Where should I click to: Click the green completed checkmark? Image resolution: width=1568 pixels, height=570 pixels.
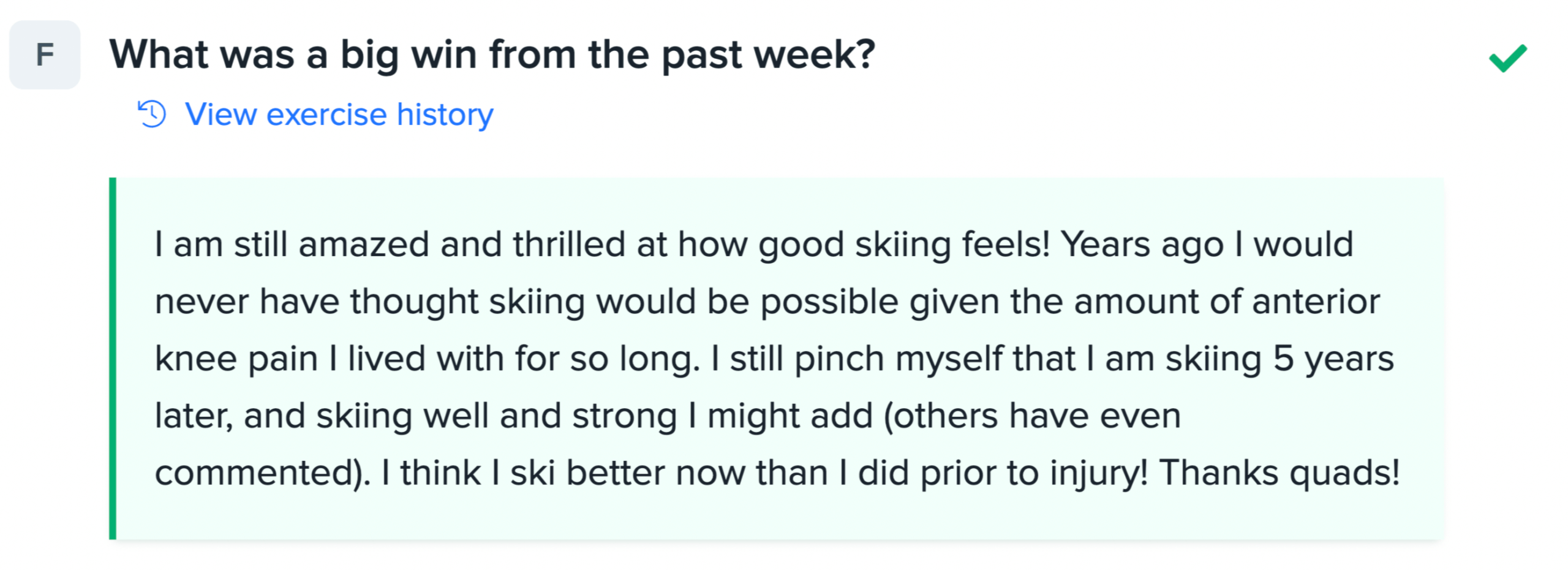pos(1507,58)
